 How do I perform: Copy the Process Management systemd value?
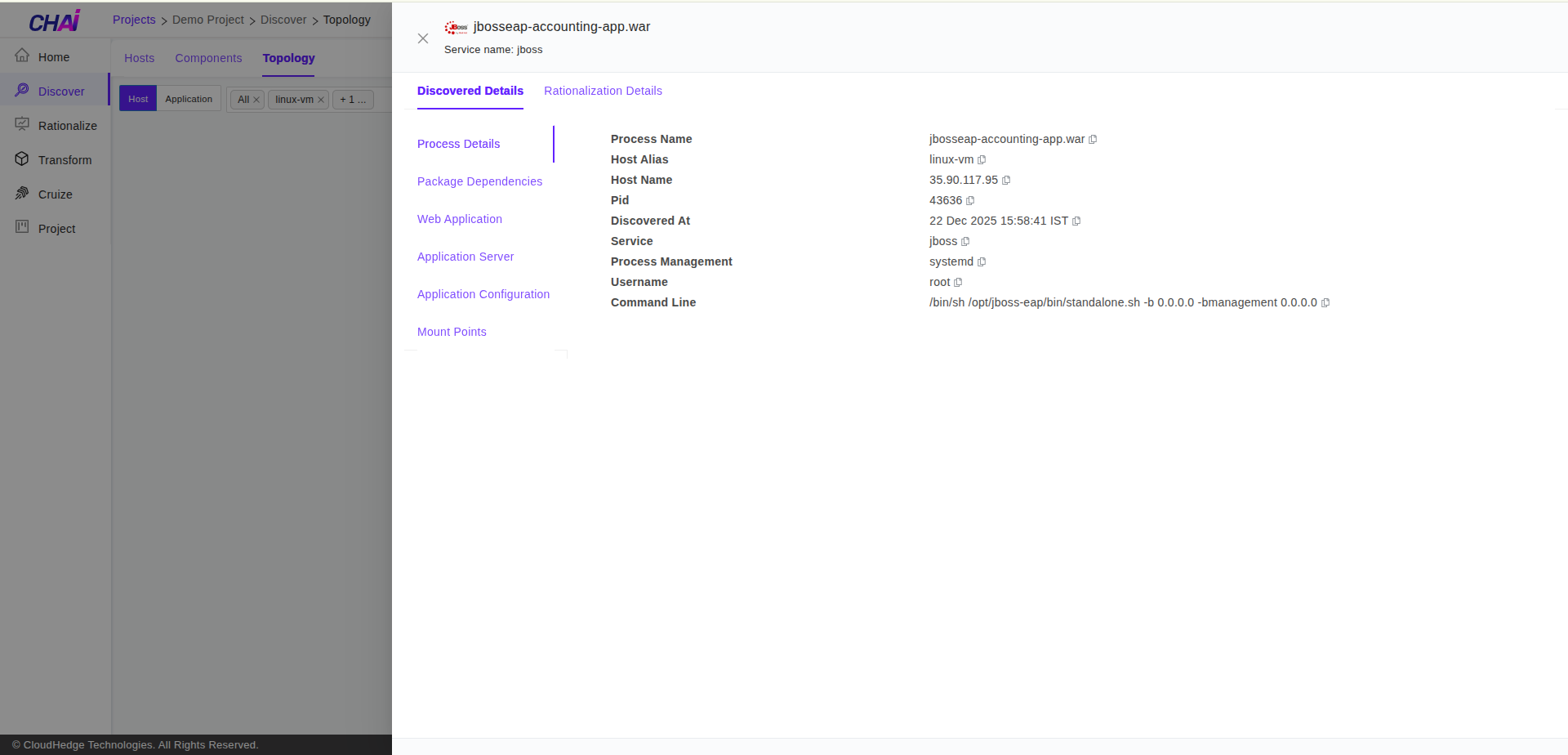pyautogui.click(x=982, y=262)
